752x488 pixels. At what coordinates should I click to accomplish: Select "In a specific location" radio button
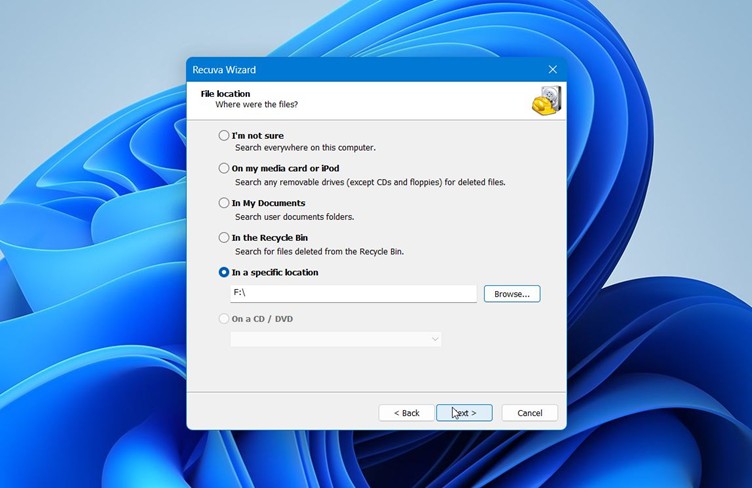tap(224, 272)
